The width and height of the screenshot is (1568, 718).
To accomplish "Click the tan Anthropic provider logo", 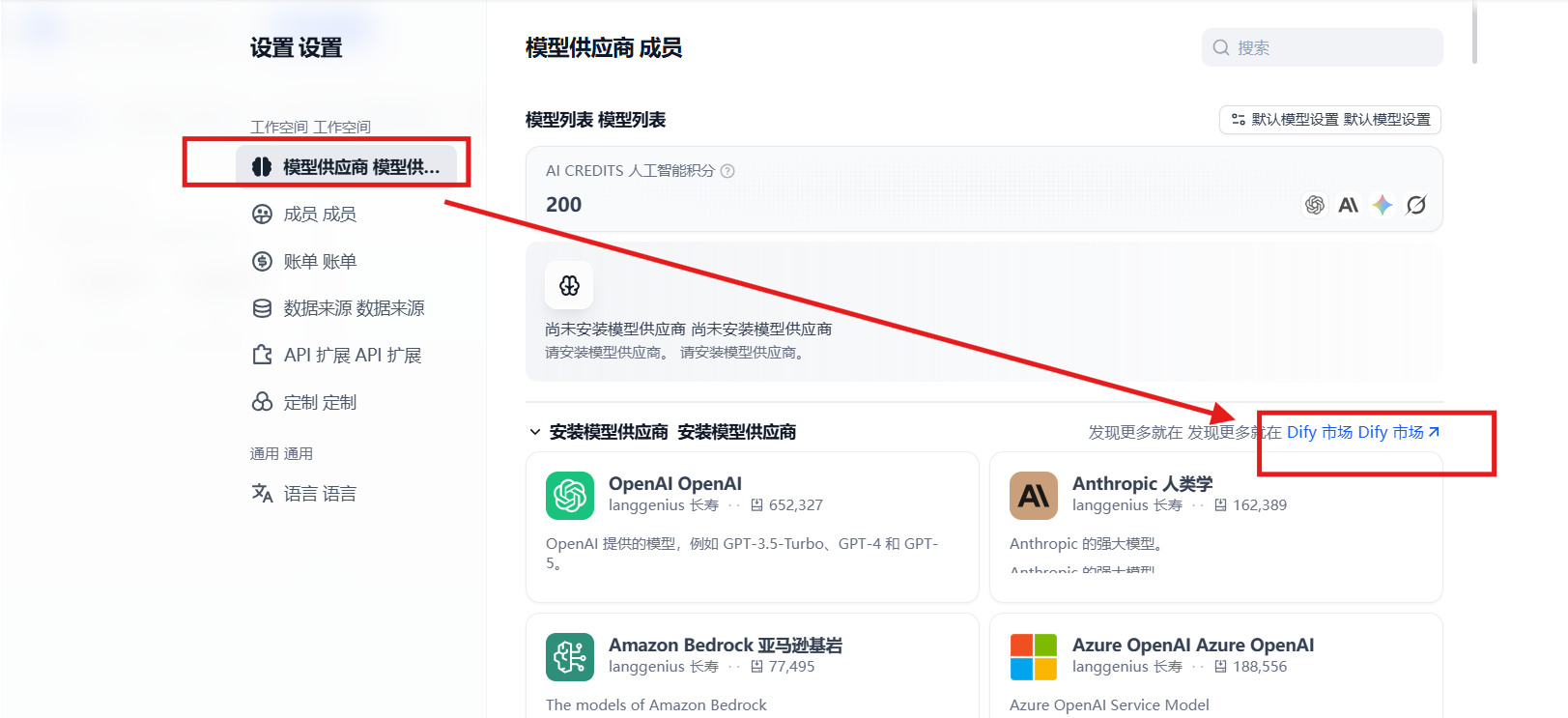I will (1034, 496).
